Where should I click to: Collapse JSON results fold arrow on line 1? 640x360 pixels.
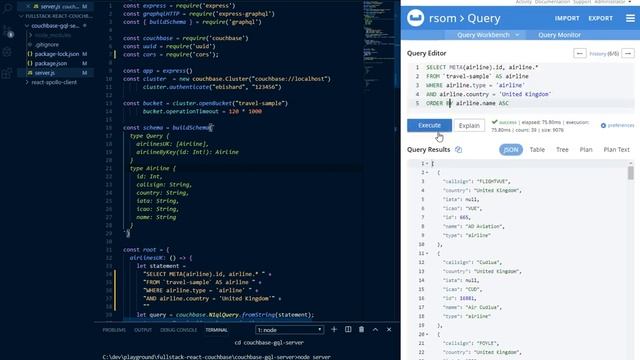point(427,164)
